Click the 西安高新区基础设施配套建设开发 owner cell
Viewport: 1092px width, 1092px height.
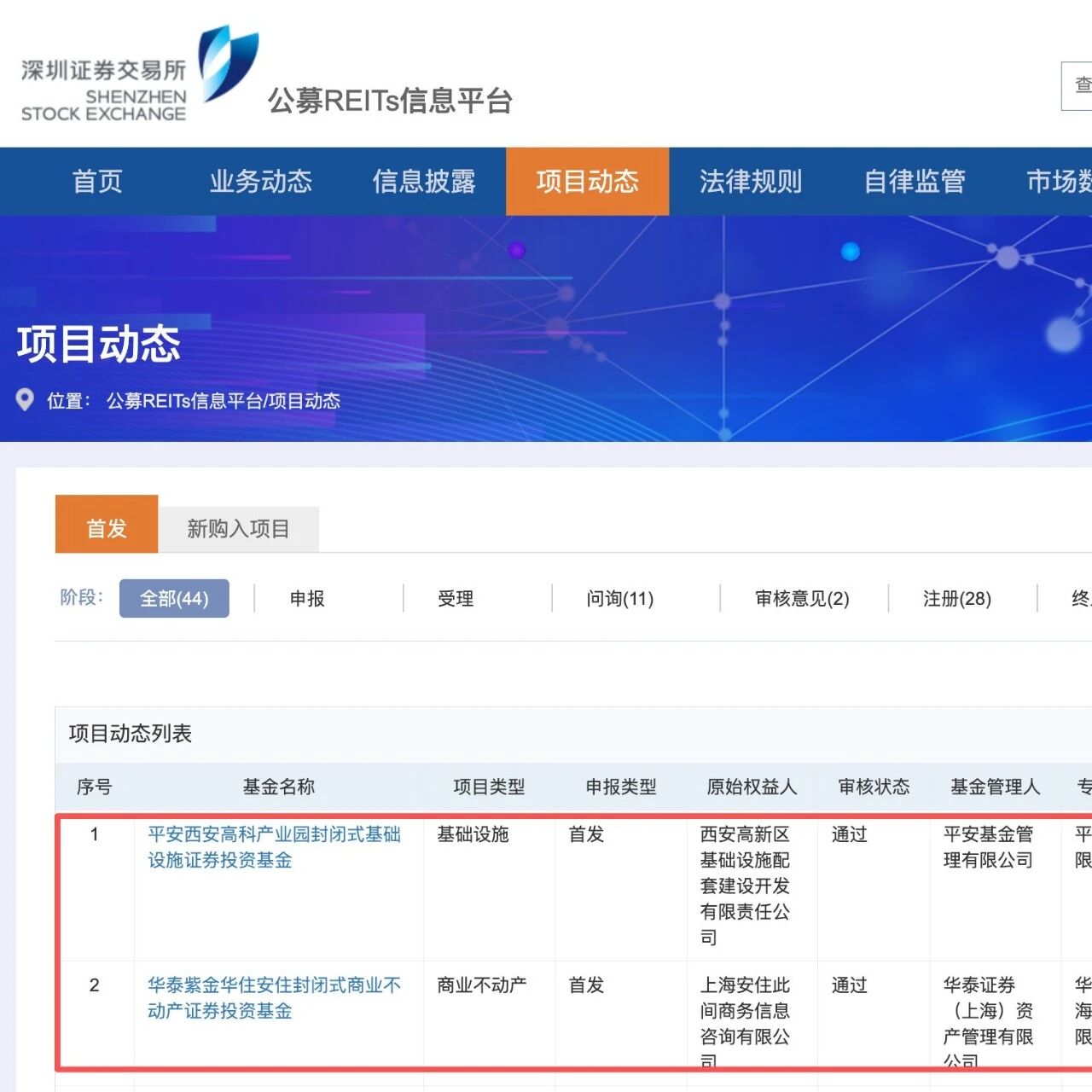point(745,886)
